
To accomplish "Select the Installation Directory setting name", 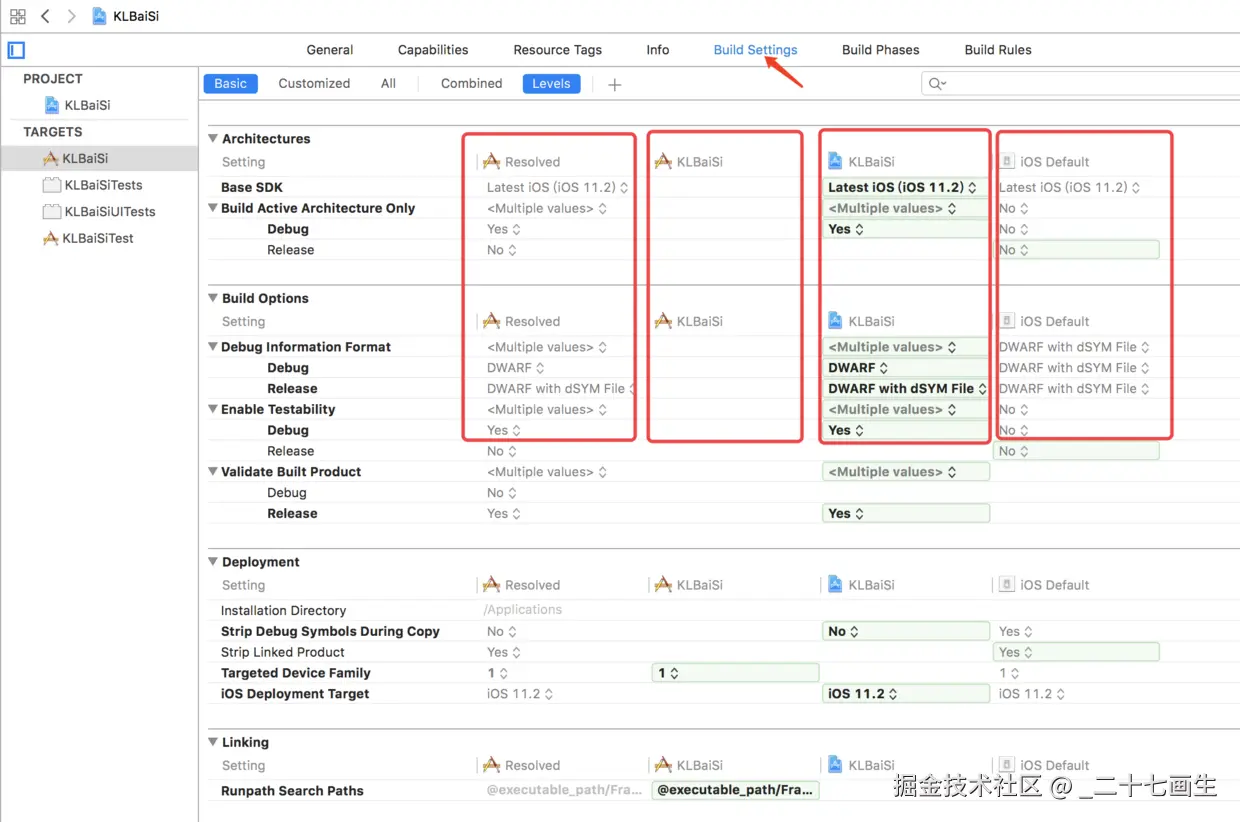I will 283,610.
